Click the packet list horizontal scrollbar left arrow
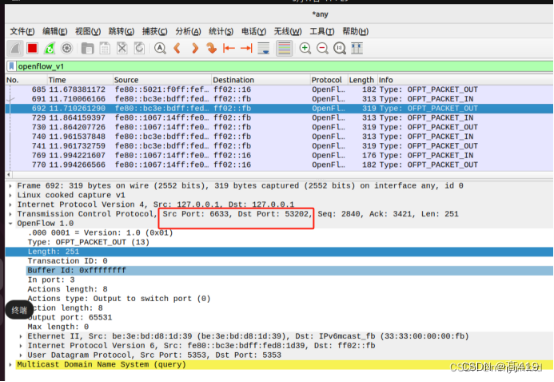The height and width of the screenshot is (382, 554). [9, 175]
